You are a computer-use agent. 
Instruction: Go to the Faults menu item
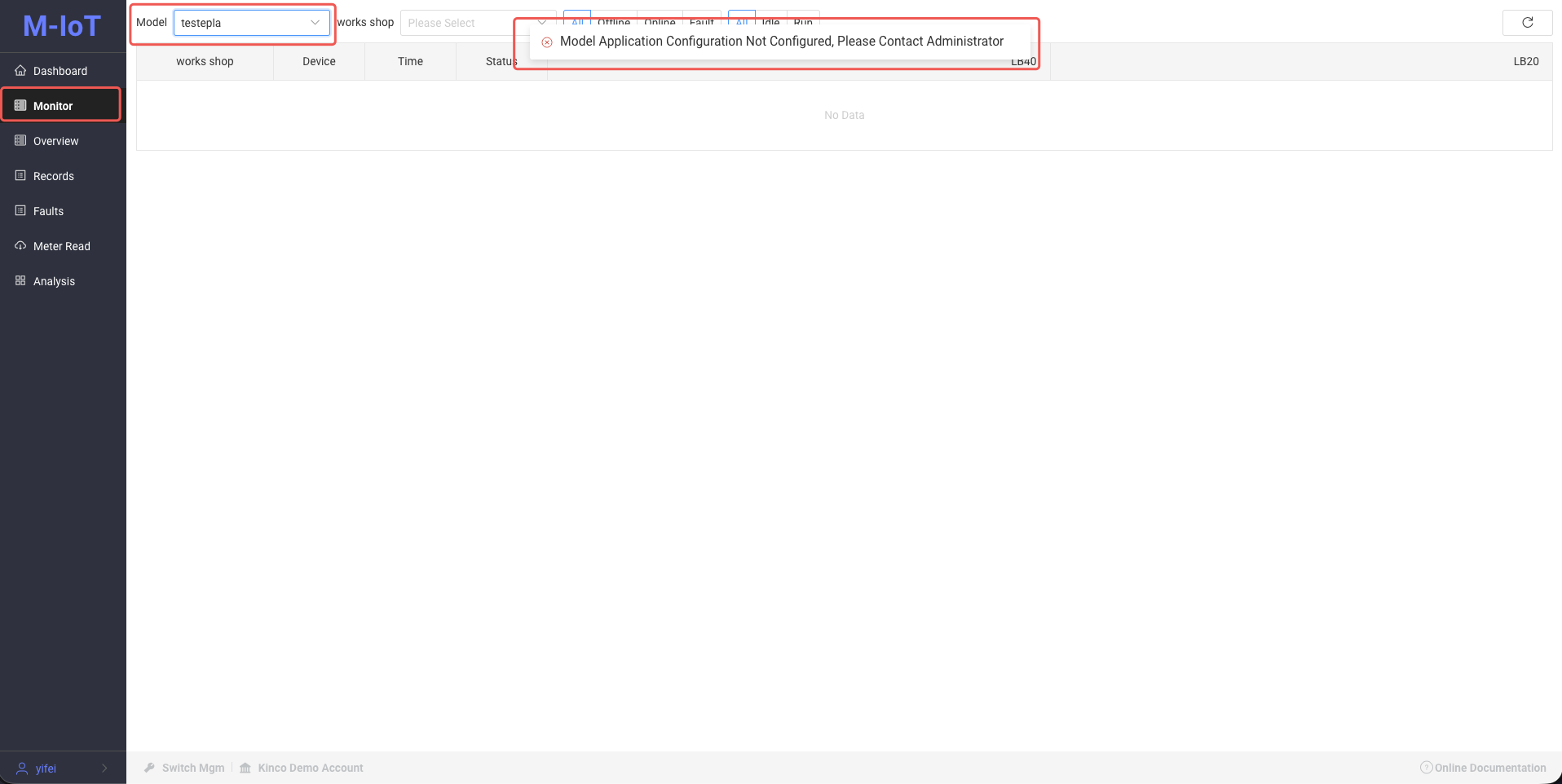click(48, 211)
